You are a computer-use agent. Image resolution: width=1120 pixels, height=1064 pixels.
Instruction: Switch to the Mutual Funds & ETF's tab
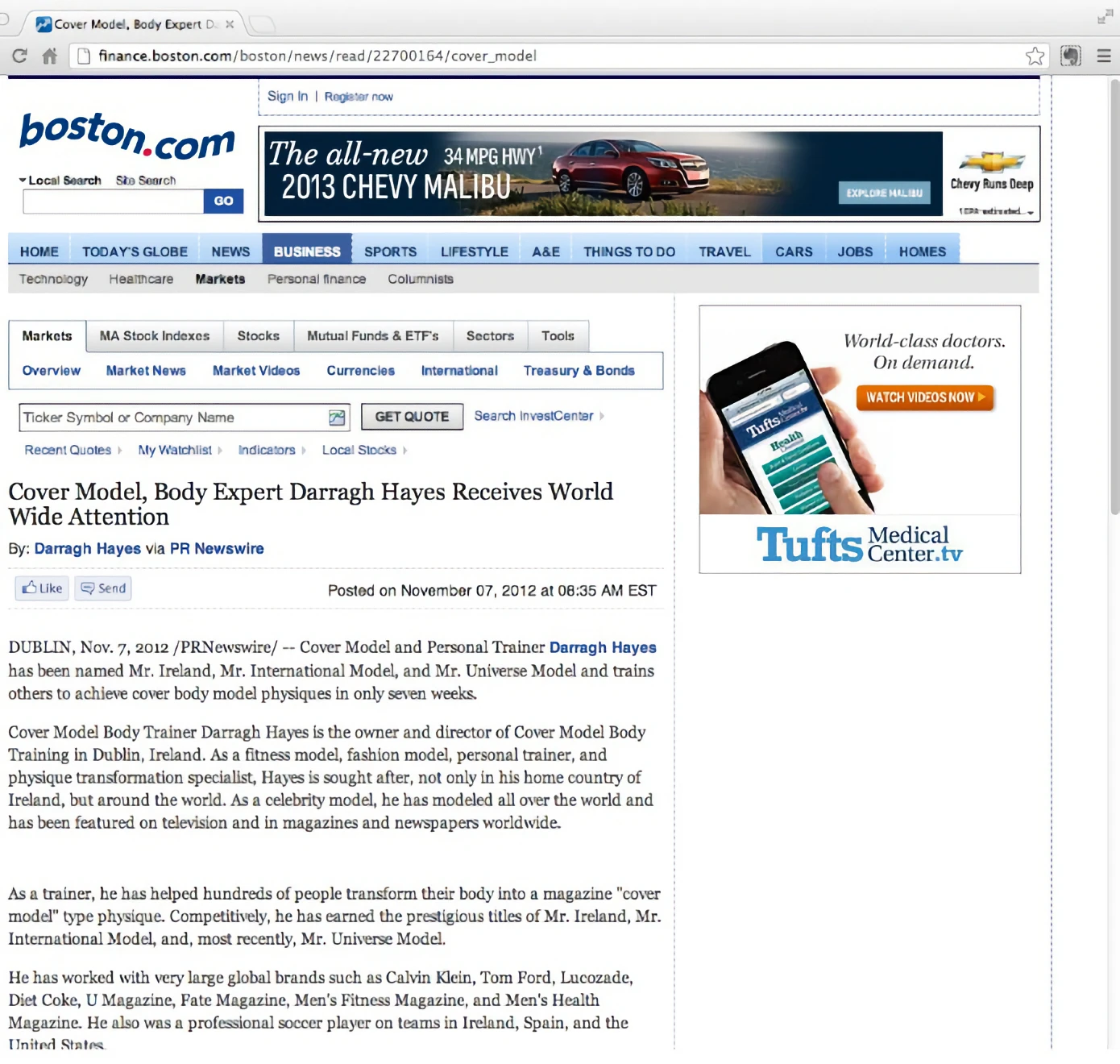tap(373, 336)
